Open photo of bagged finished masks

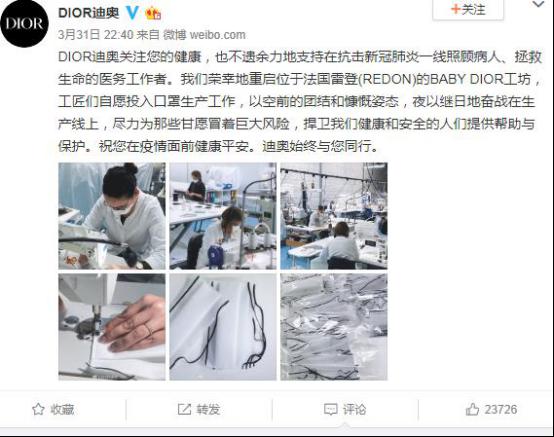pos(334,327)
